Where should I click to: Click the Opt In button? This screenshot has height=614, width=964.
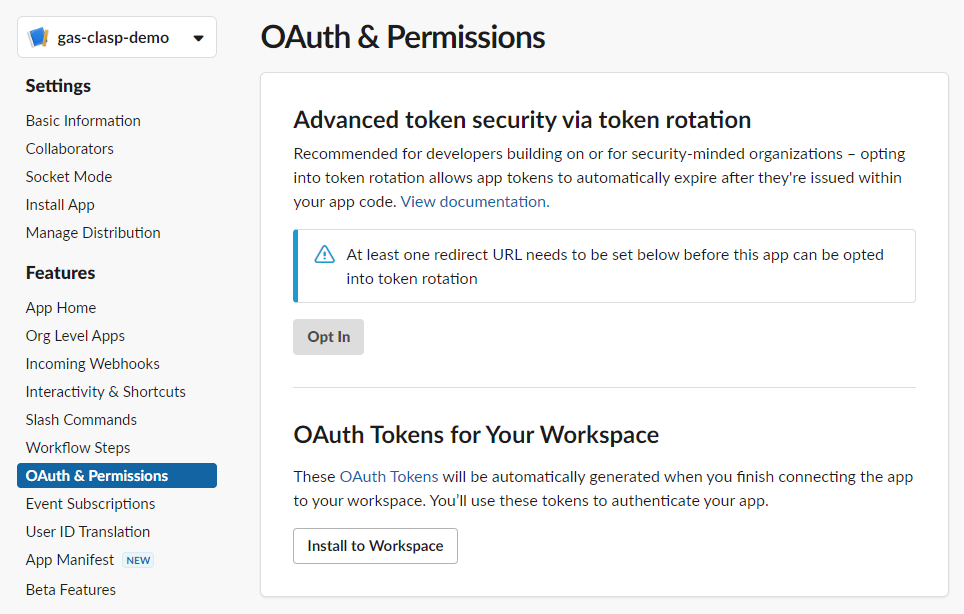328,337
